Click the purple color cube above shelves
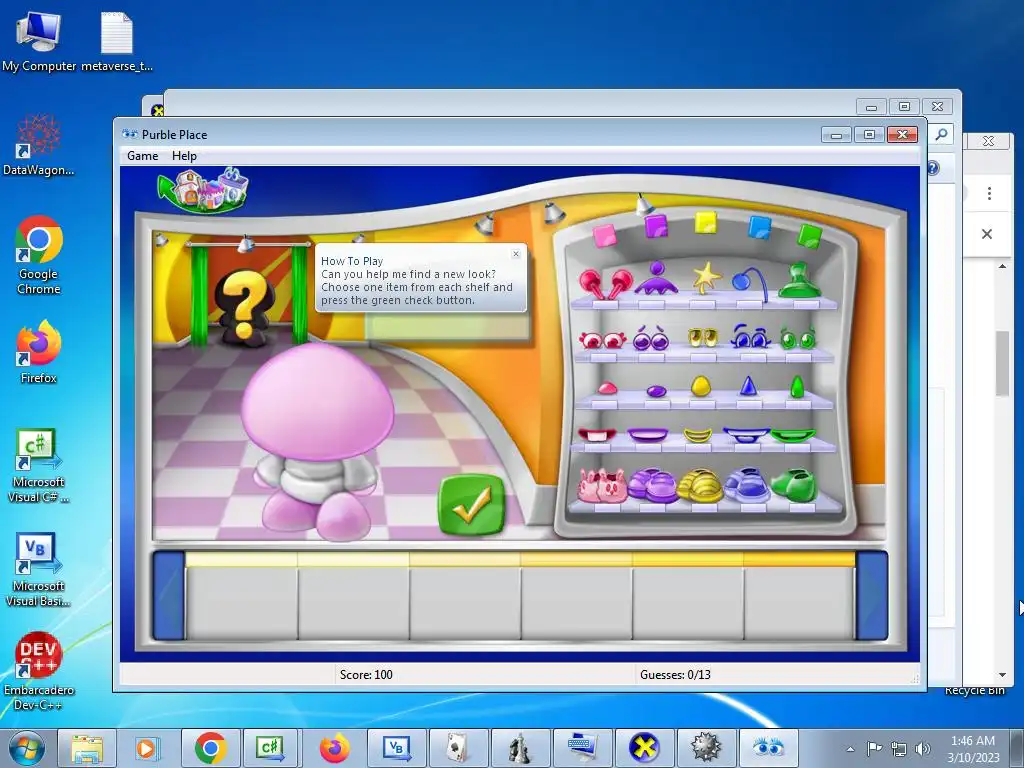Image resolution: width=1024 pixels, height=768 pixels. coord(656,226)
